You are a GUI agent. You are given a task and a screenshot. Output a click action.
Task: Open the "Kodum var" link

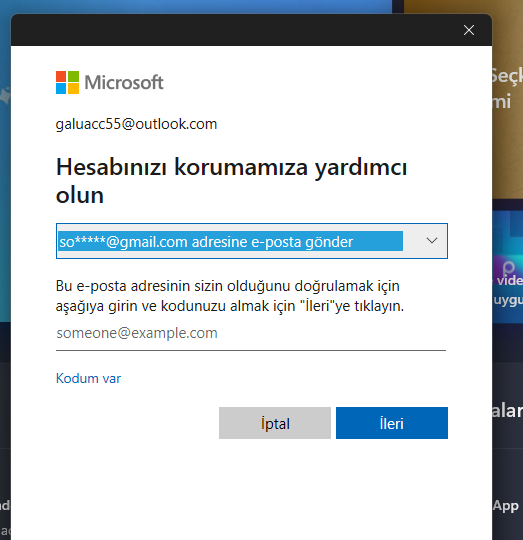click(x=88, y=378)
